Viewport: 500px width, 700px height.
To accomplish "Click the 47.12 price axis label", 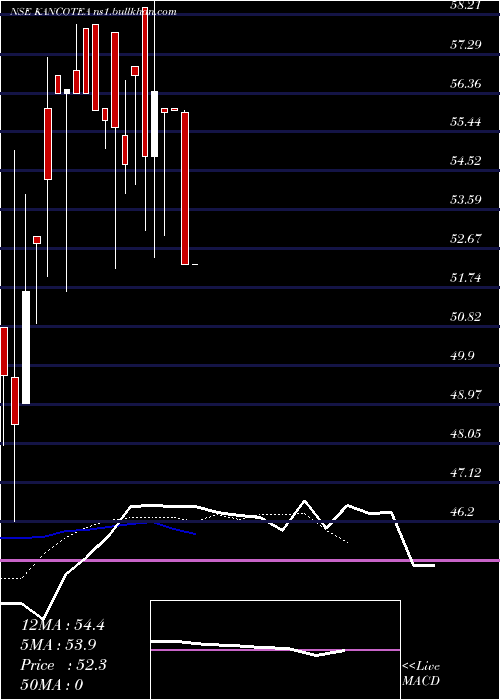I will [467, 472].
